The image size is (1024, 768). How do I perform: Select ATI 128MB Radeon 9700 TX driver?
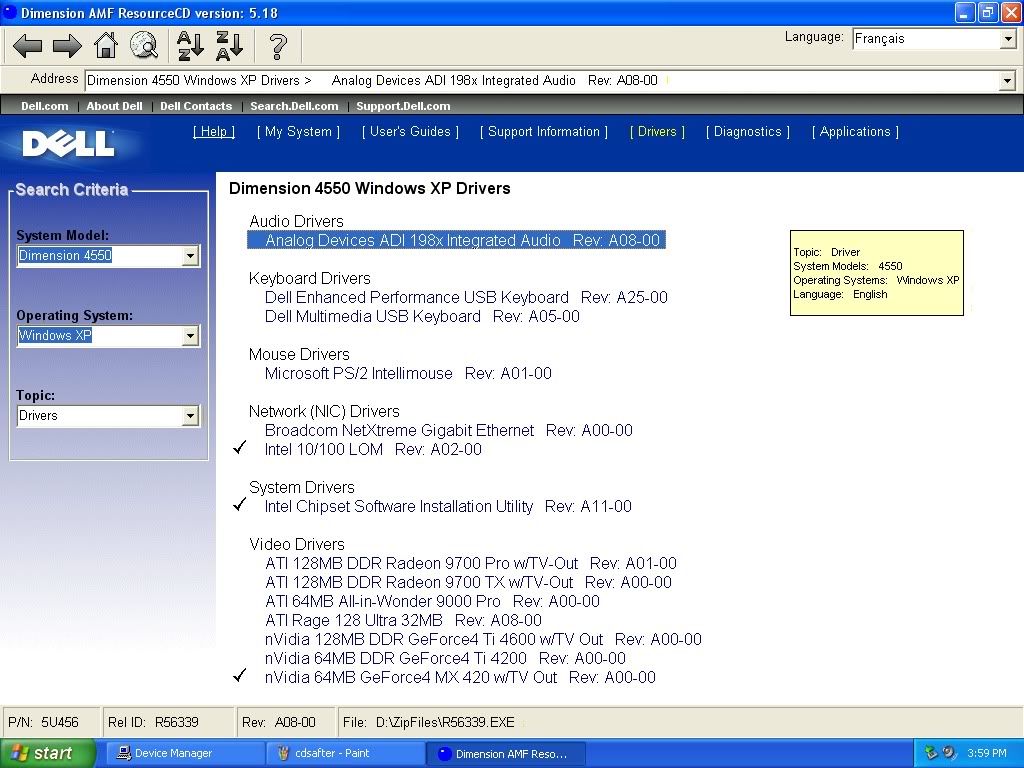(x=468, y=583)
